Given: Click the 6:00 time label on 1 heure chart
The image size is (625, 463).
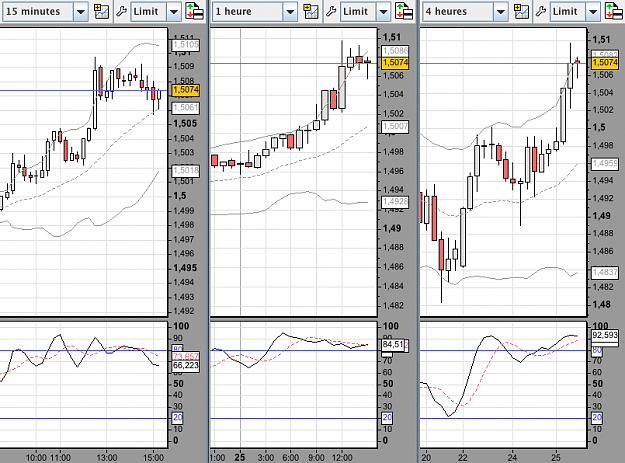Looking at the screenshot, I should click(x=291, y=457).
